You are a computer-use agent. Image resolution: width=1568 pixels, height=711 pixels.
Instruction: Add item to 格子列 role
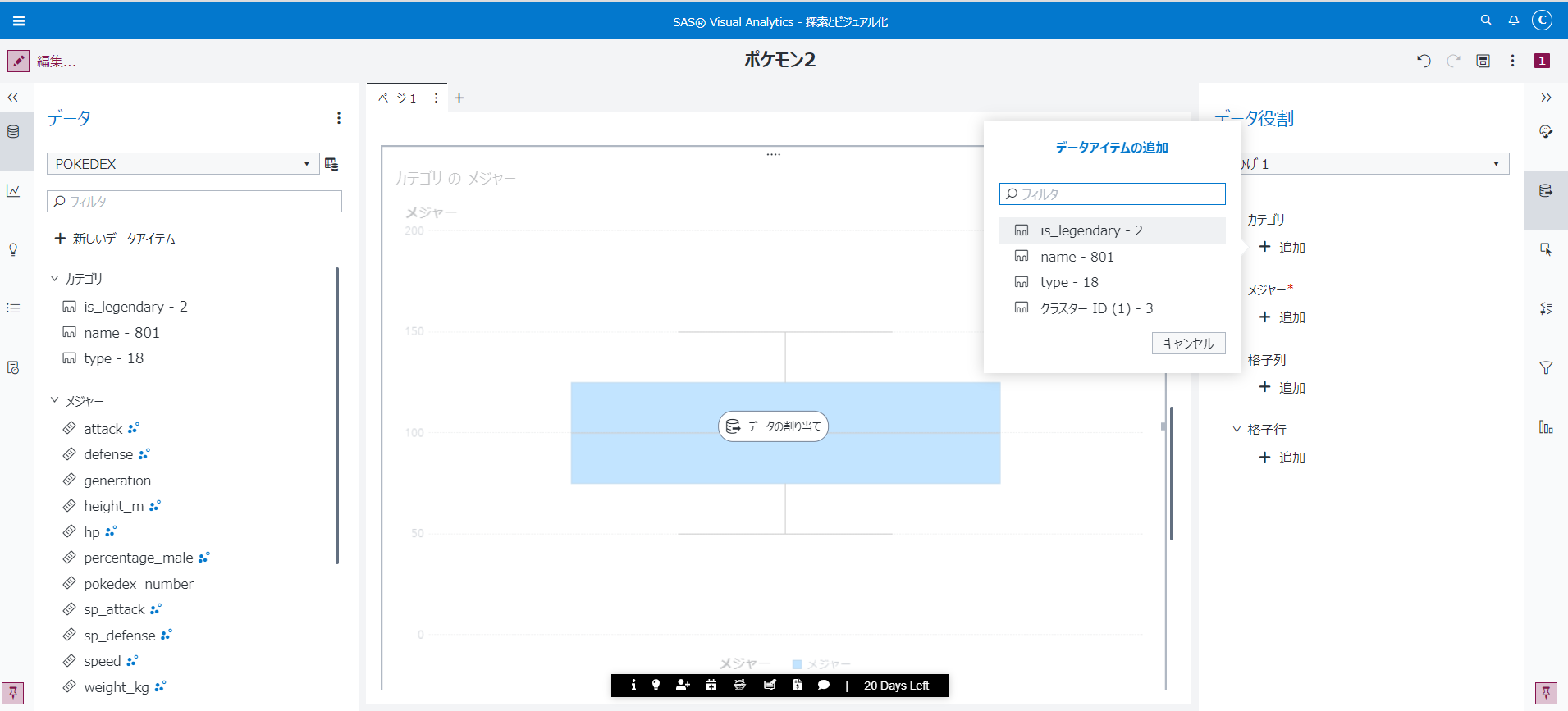[x=1282, y=388]
